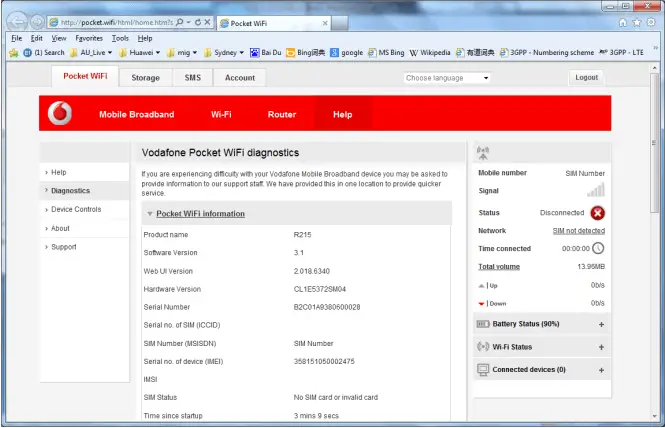The image size is (665, 428).
Task: Open the (1) Search bookmark
Action: [44, 53]
